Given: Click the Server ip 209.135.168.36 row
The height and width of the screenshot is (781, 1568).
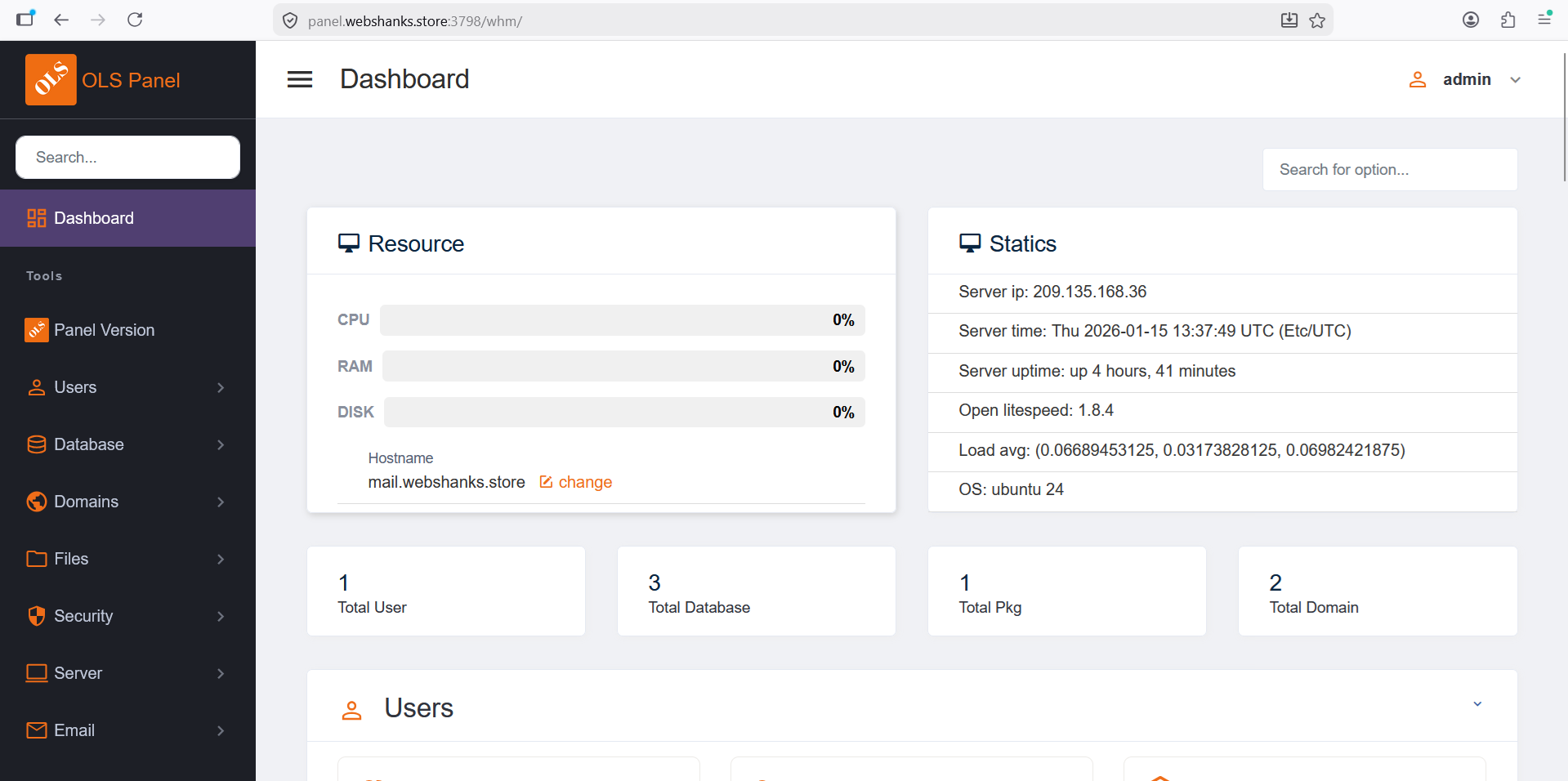Looking at the screenshot, I should tap(1222, 292).
